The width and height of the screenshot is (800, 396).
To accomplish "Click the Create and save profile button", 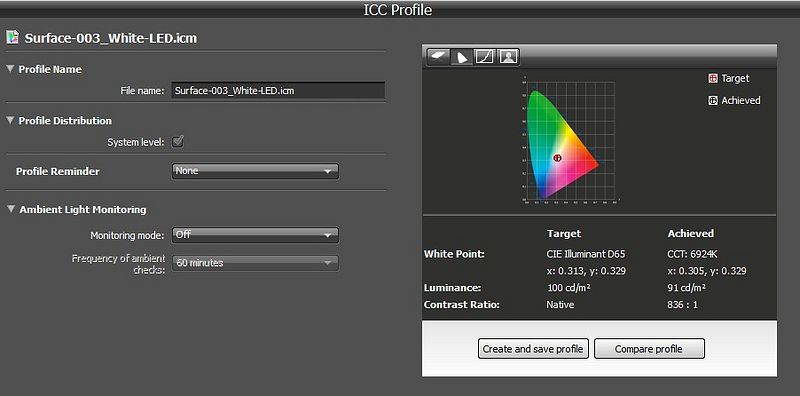I will (x=533, y=349).
